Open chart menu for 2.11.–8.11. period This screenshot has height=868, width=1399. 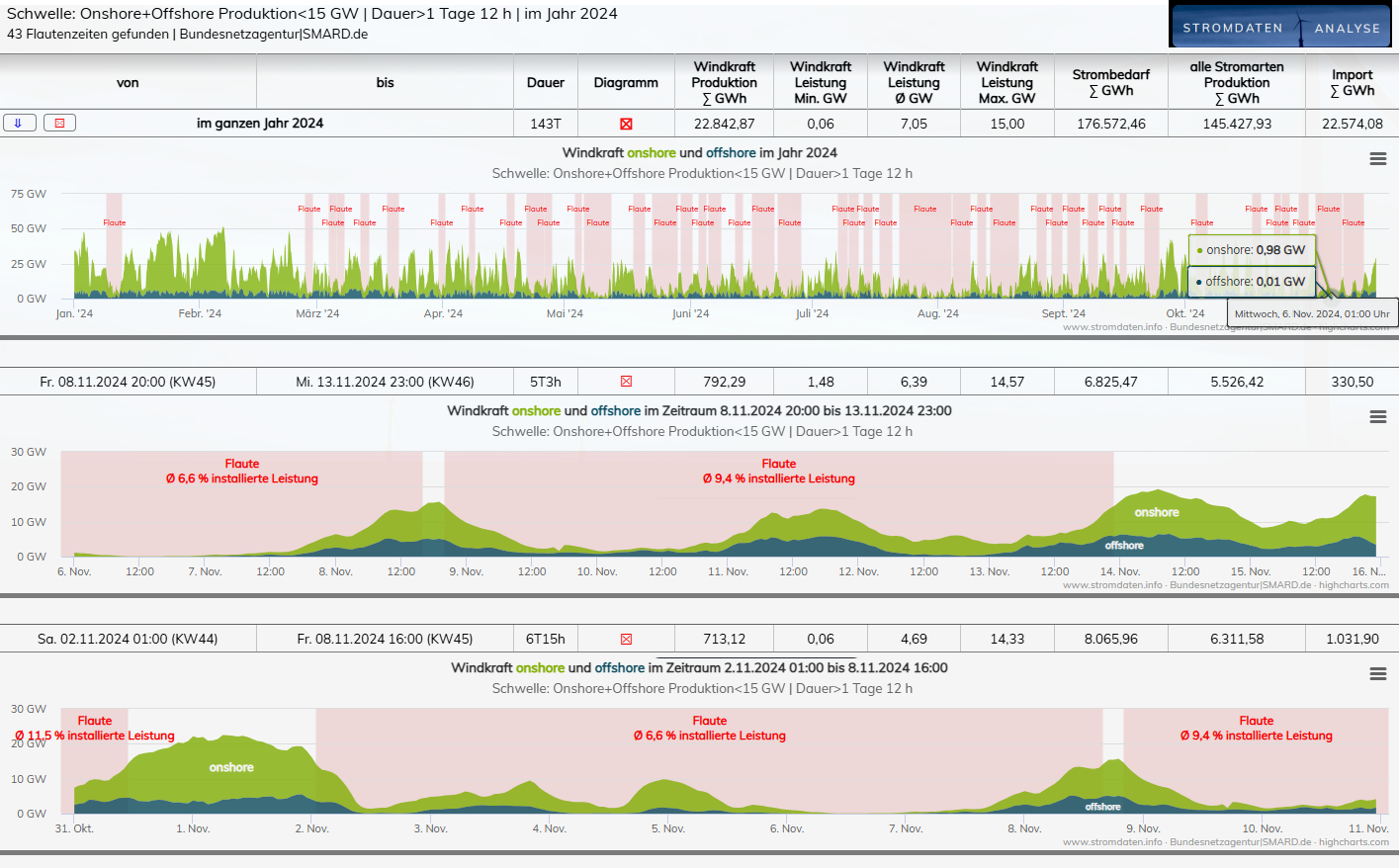coord(1377,674)
